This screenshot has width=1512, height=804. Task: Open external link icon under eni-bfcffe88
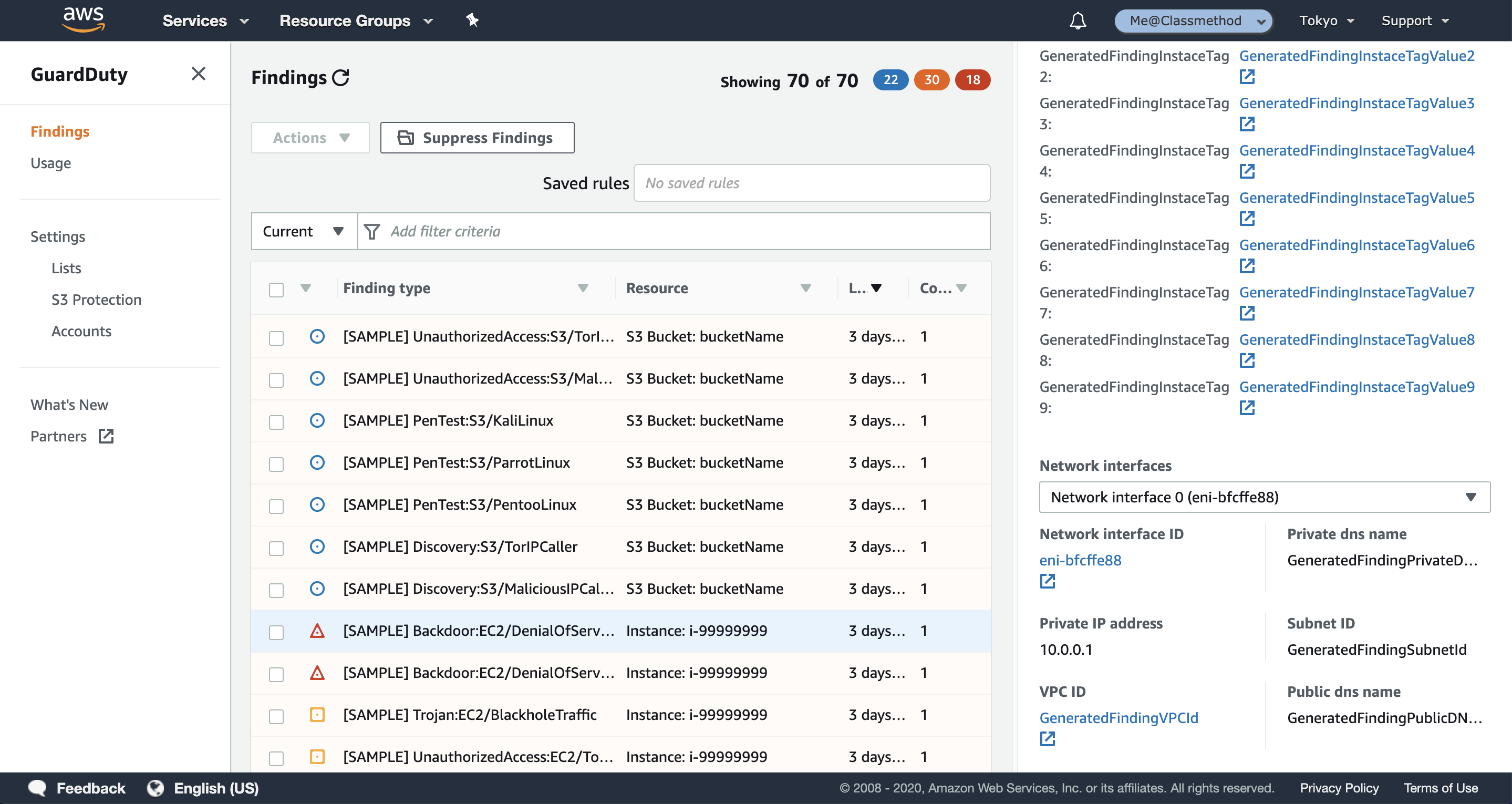click(x=1047, y=581)
